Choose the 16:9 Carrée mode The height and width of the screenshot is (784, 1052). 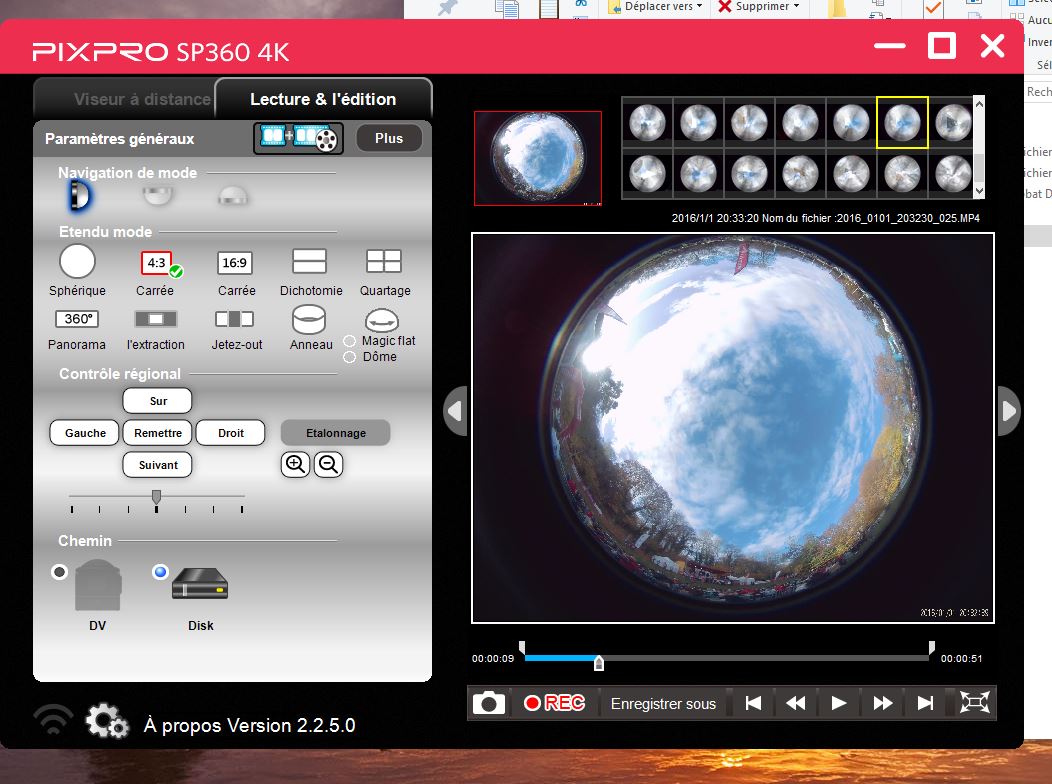click(x=235, y=262)
